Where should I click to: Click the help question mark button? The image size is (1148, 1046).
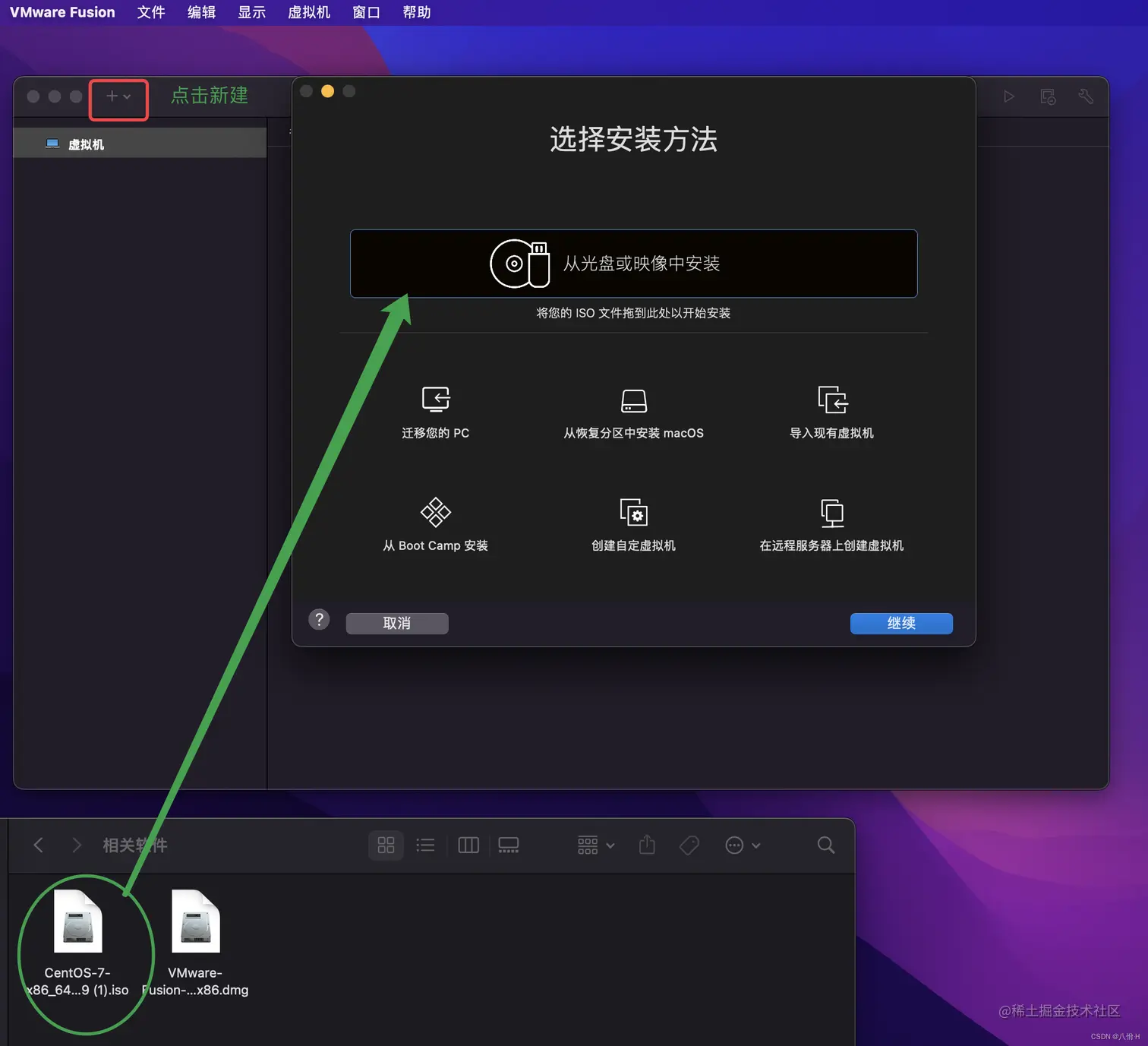coord(319,620)
